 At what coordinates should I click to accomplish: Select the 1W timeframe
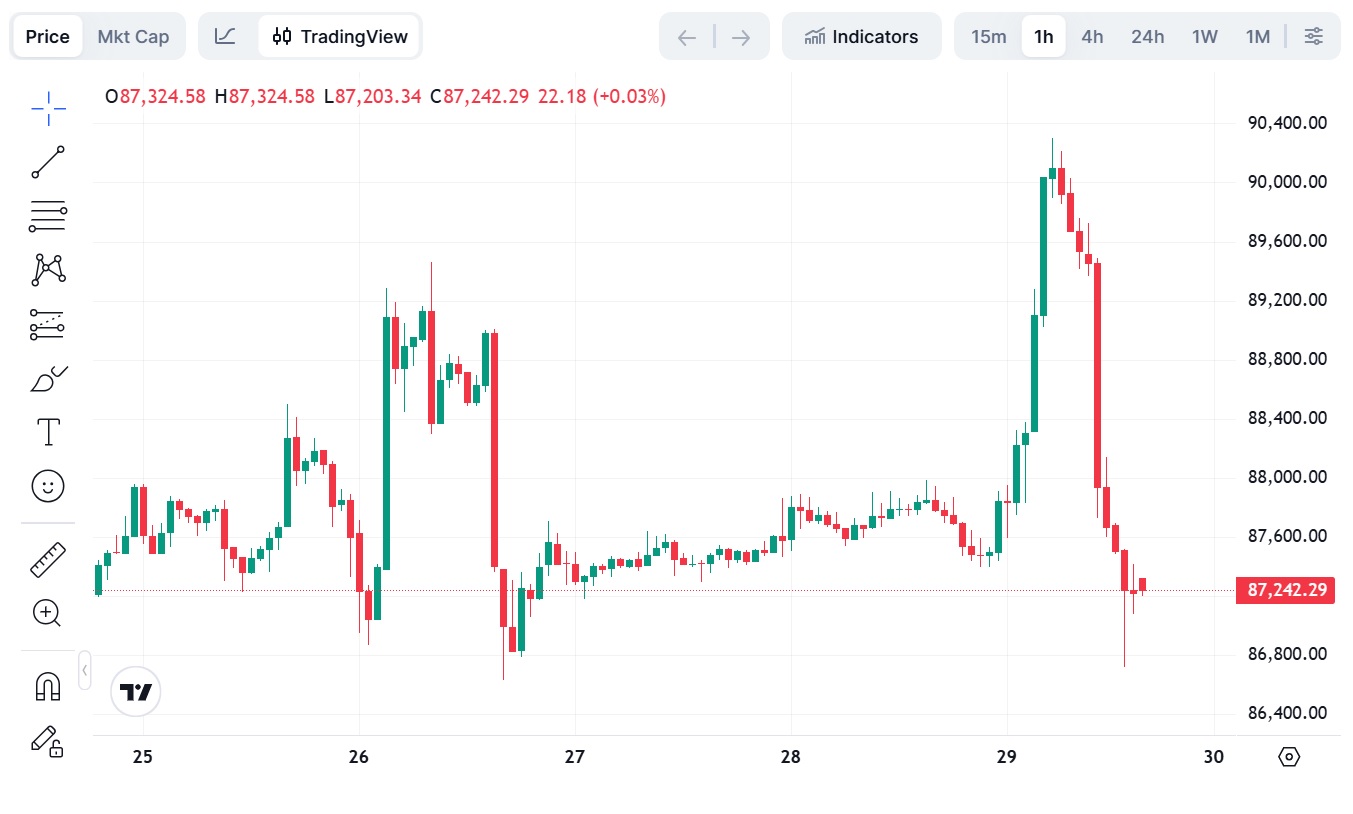pyautogui.click(x=1205, y=37)
